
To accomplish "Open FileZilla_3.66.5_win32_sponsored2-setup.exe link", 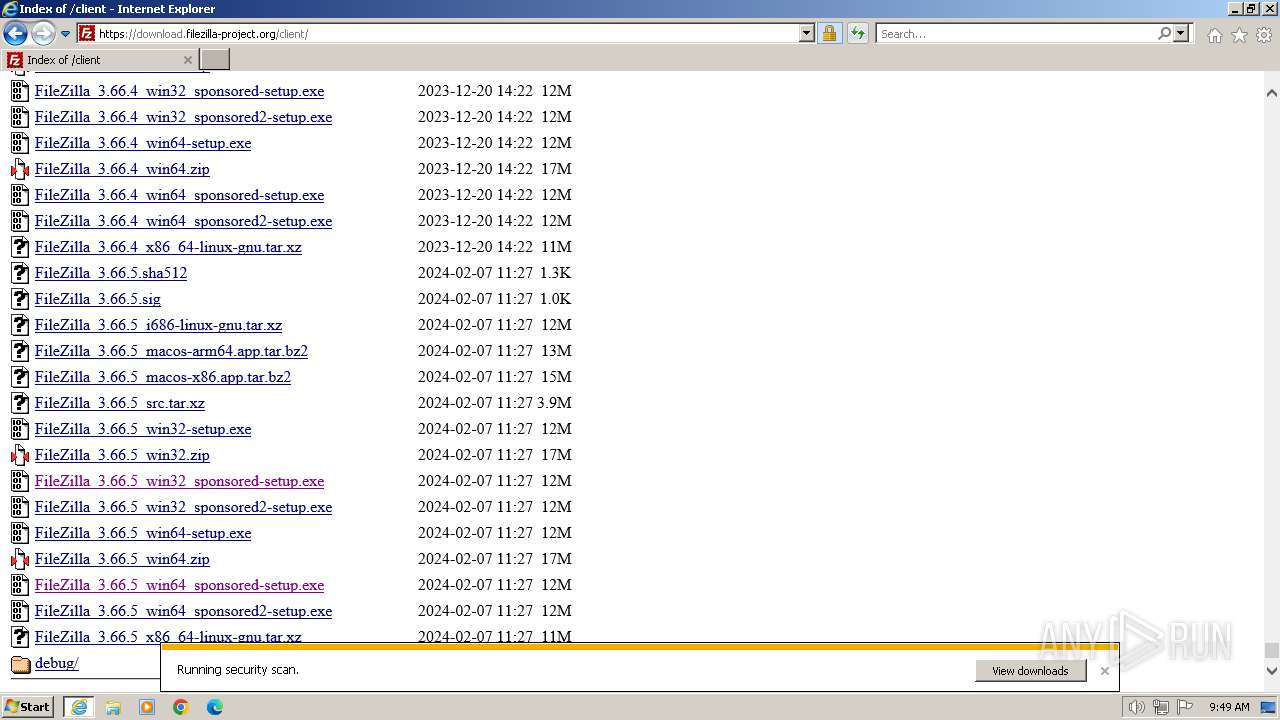I will [183, 507].
